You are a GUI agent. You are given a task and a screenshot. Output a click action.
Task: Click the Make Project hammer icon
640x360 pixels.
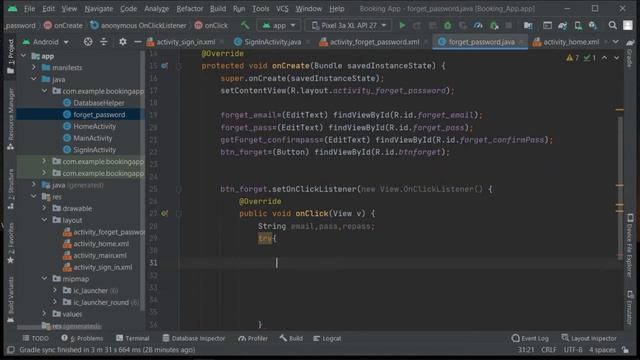coord(245,25)
